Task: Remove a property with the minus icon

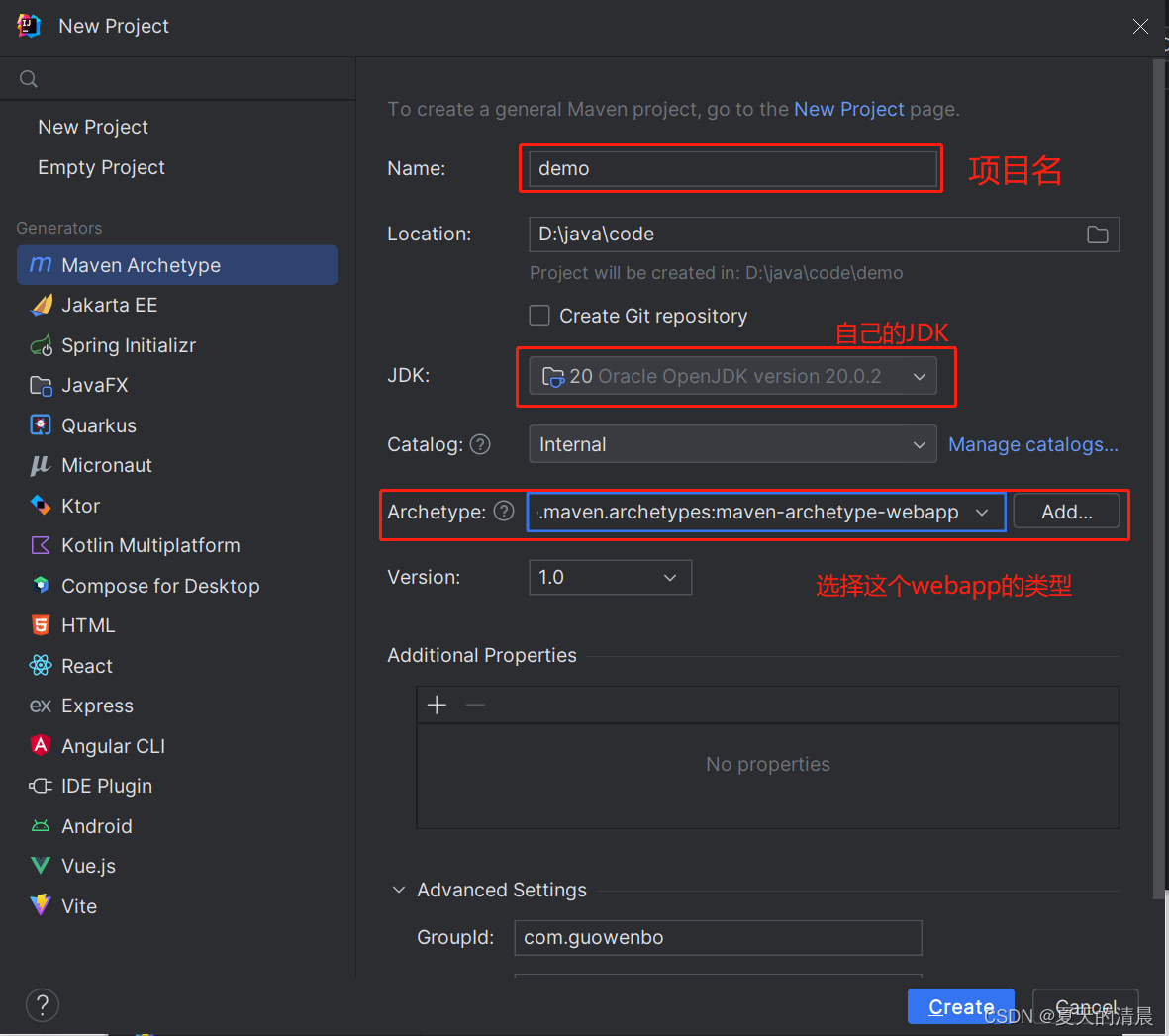Action: 475,705
